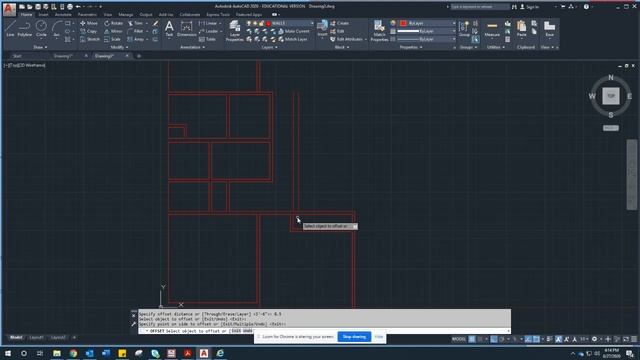Click Sign In link
The image size is (640, 360).
click(x=532, y=7)
